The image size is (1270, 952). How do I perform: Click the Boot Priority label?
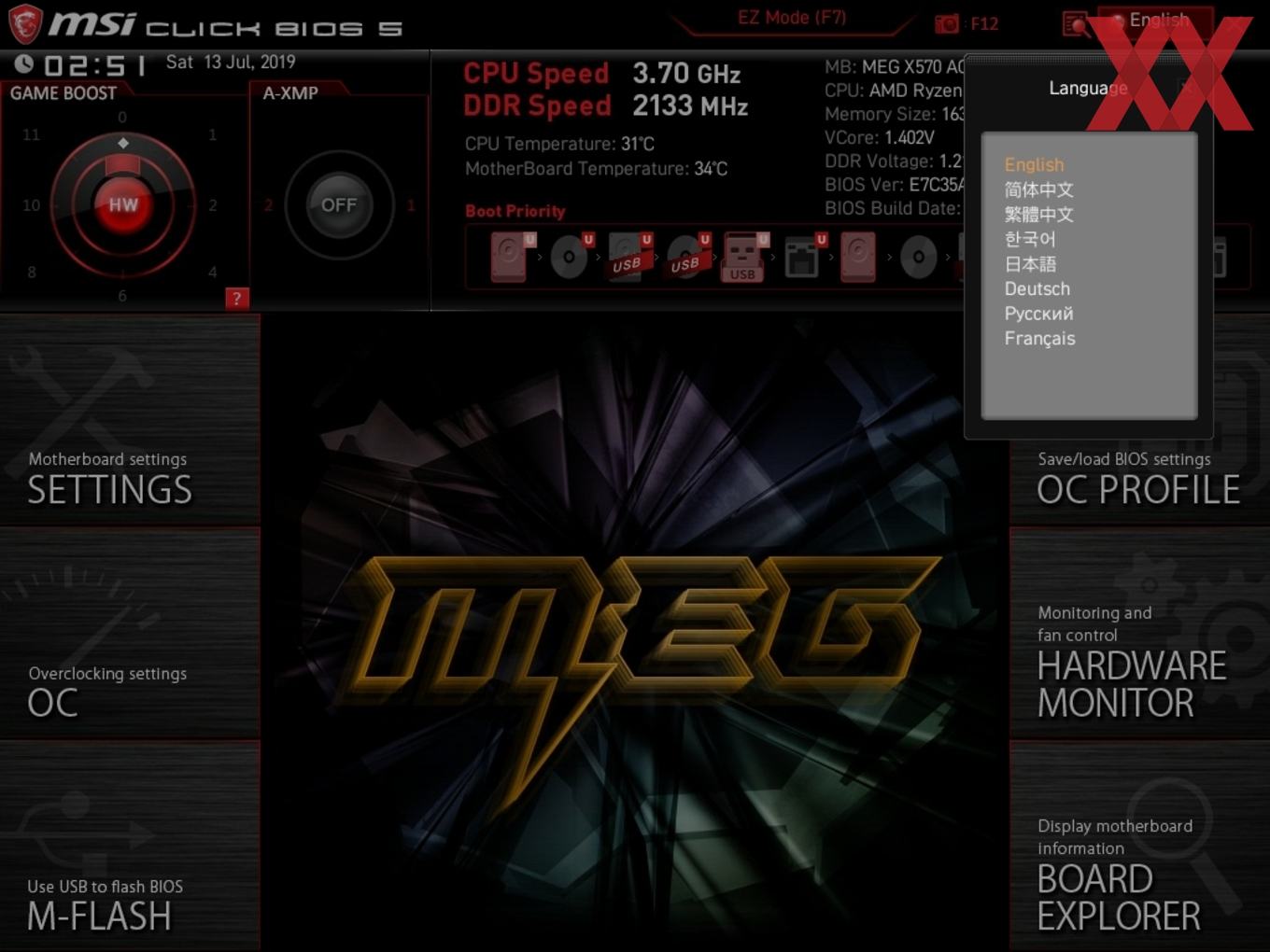tap(515, 211)
